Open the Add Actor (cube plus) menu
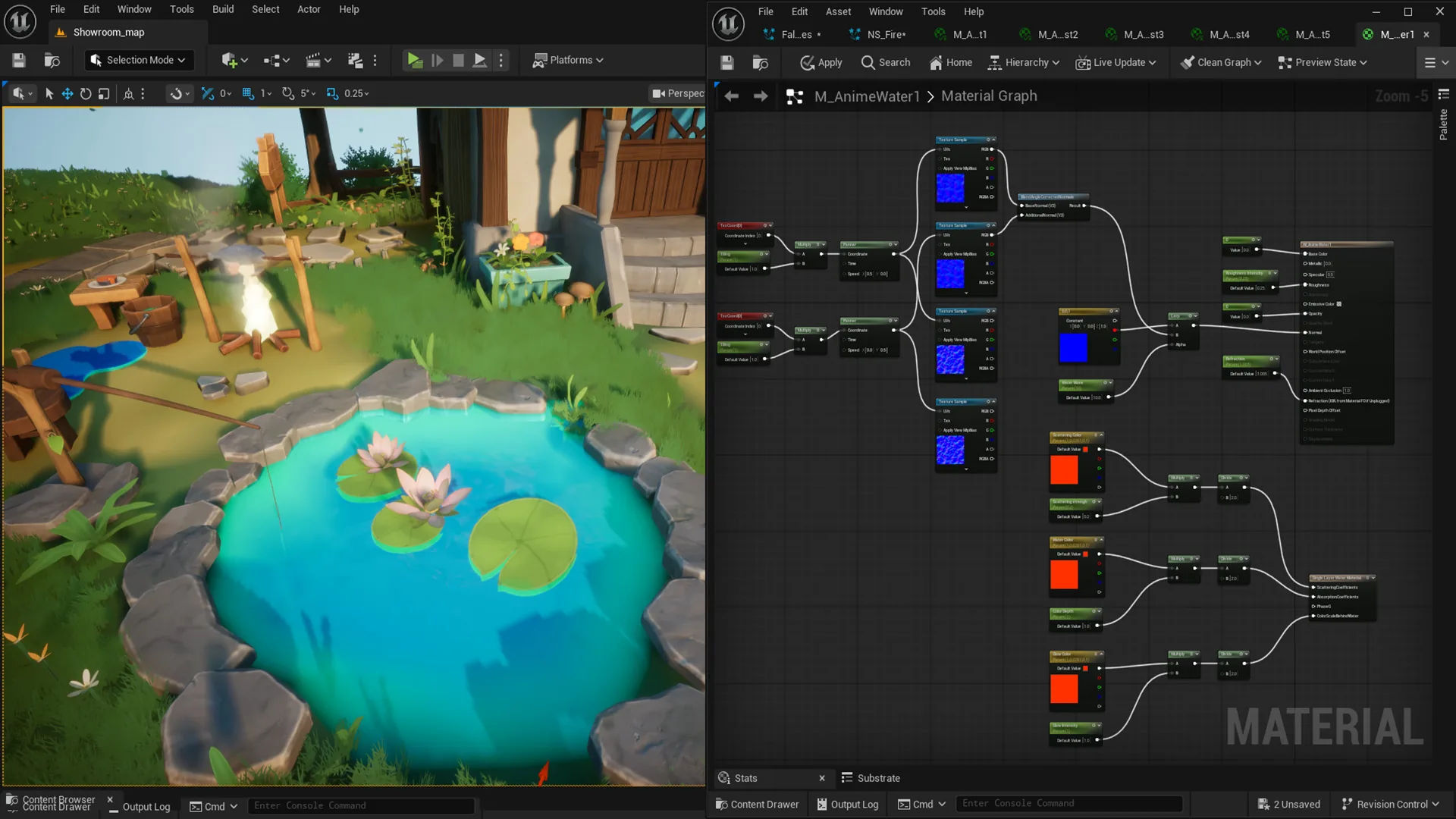Viewport: 1456px width, 819px height. click(x=234, y=60)
